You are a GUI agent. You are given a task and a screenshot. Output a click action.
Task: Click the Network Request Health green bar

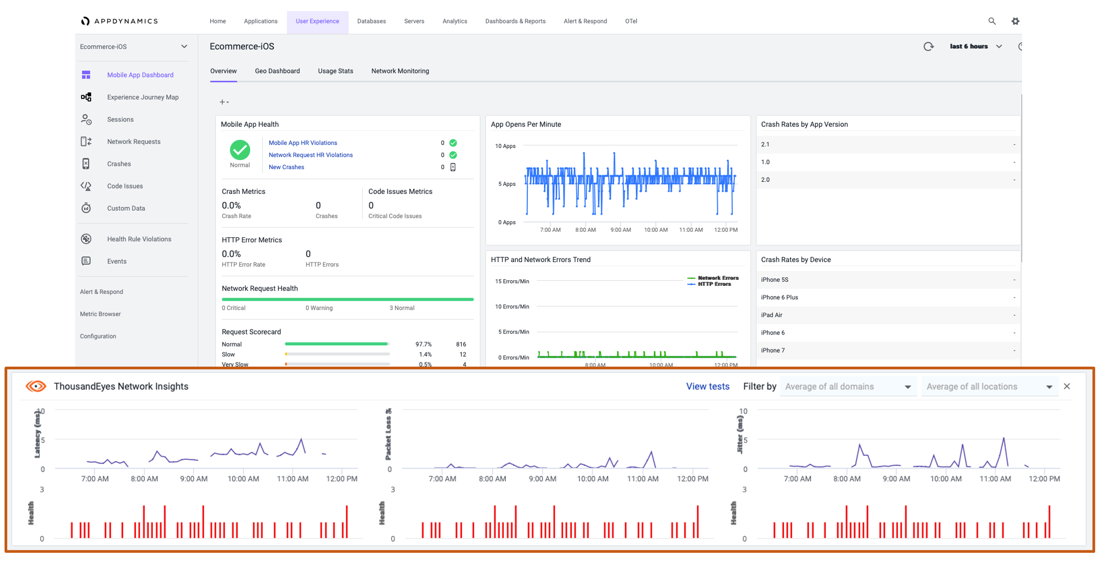[348, 299]
